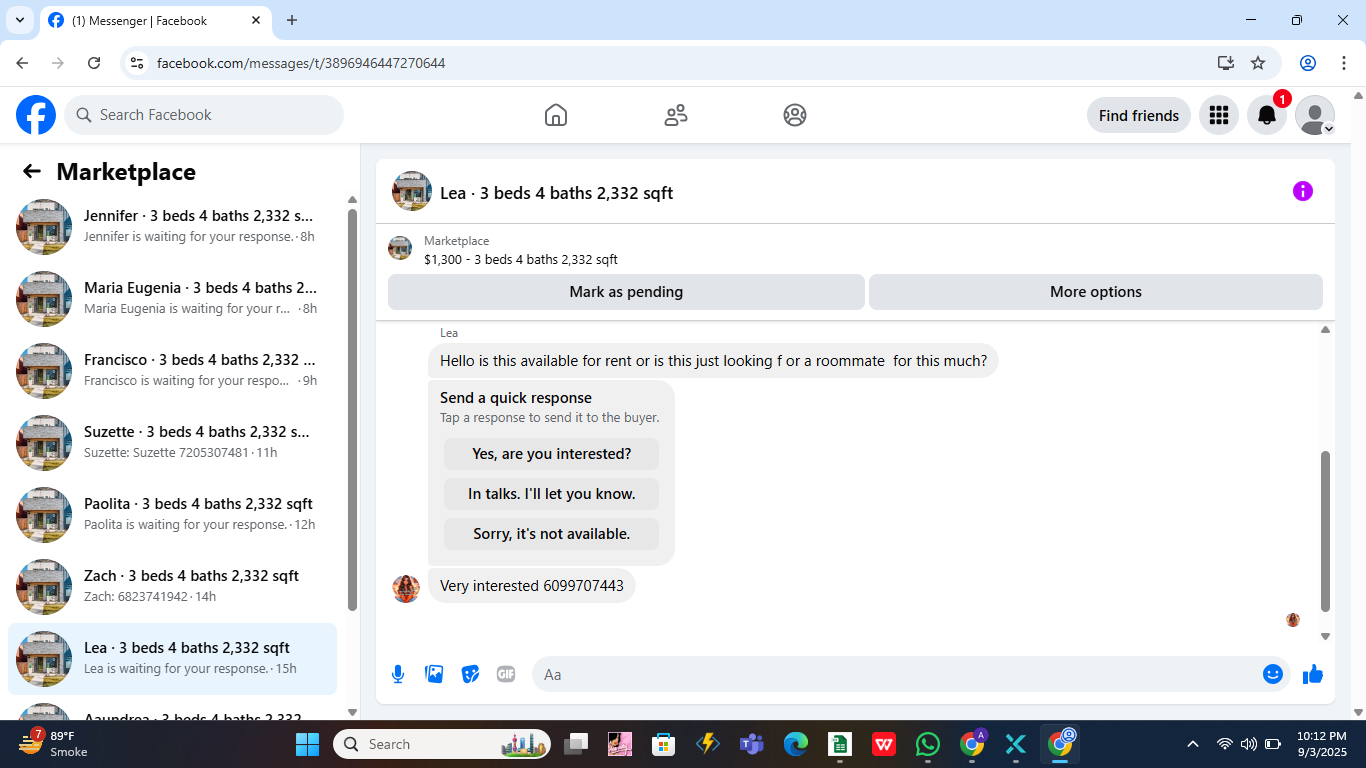The height and width of the screenshot is (768, 1366).
Task: Open the clock showing 10:12 PM
Action: [x=1322, y=744]
